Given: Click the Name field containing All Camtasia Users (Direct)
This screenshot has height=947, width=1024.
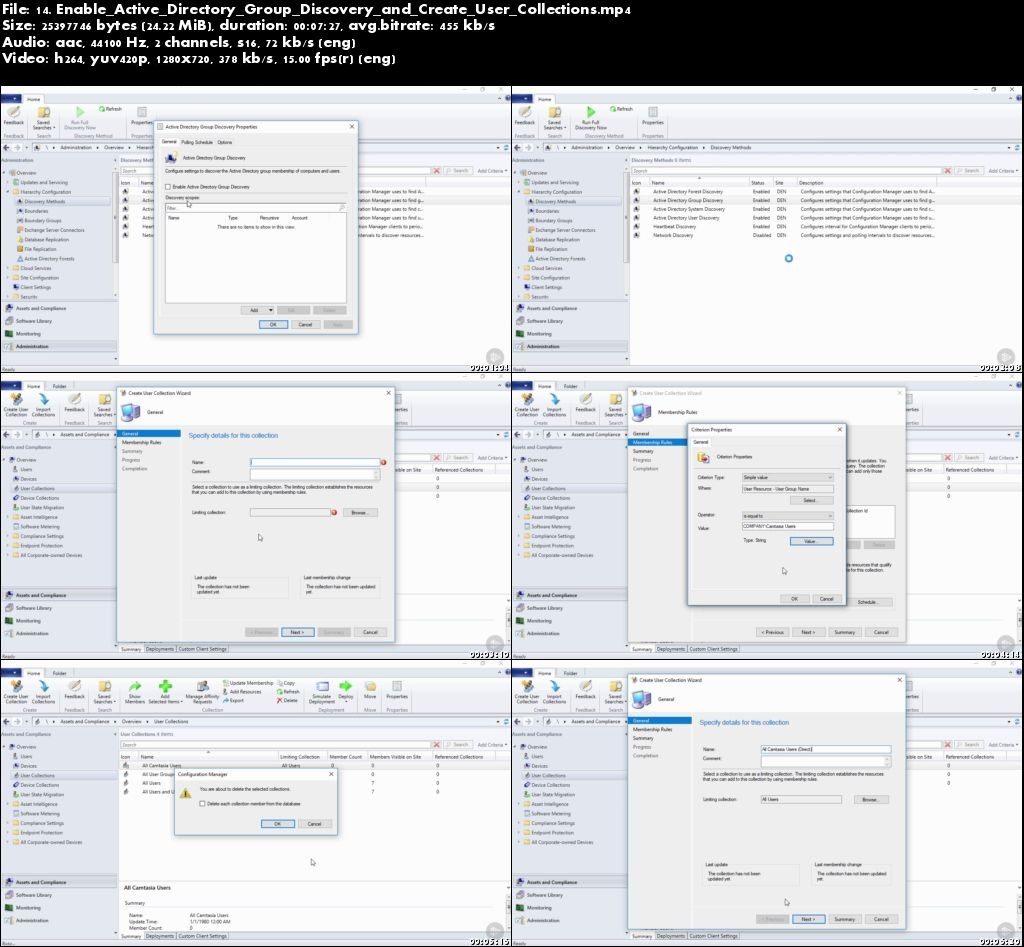Looking at the screenshot, I should click(x=826, y=749).
